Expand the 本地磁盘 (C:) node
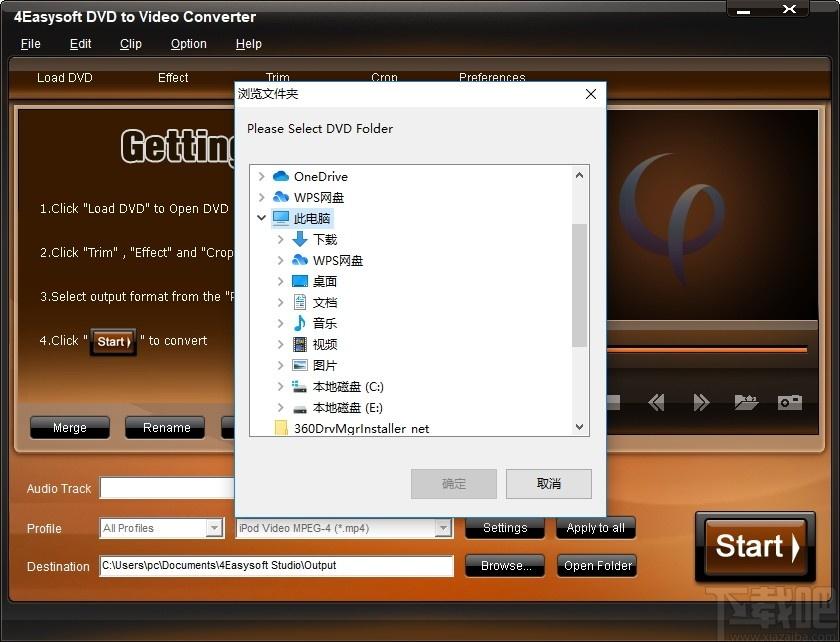Image resolution: width=840 pixels, height=642 pixels. click(280, 386)
